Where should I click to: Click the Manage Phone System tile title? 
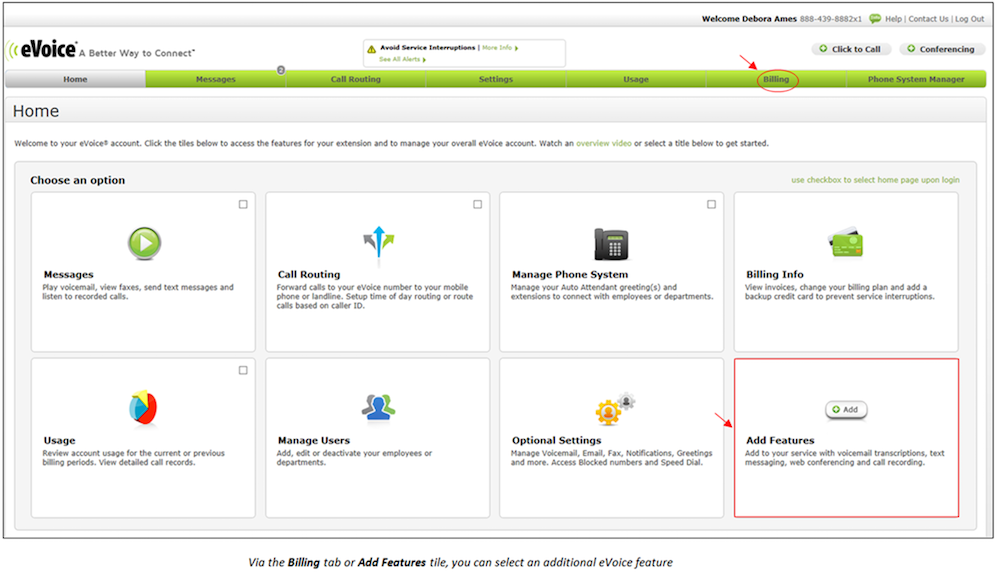tap(570, 275)
